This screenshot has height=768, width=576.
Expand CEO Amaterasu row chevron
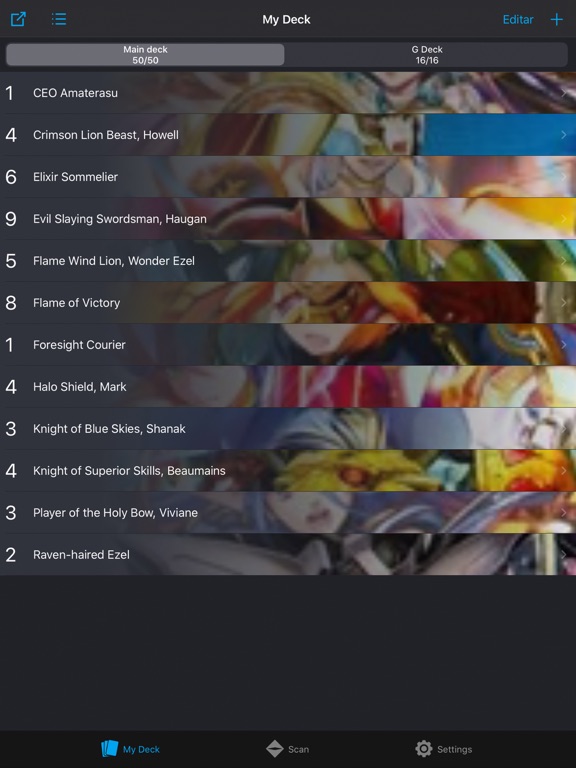564,93
